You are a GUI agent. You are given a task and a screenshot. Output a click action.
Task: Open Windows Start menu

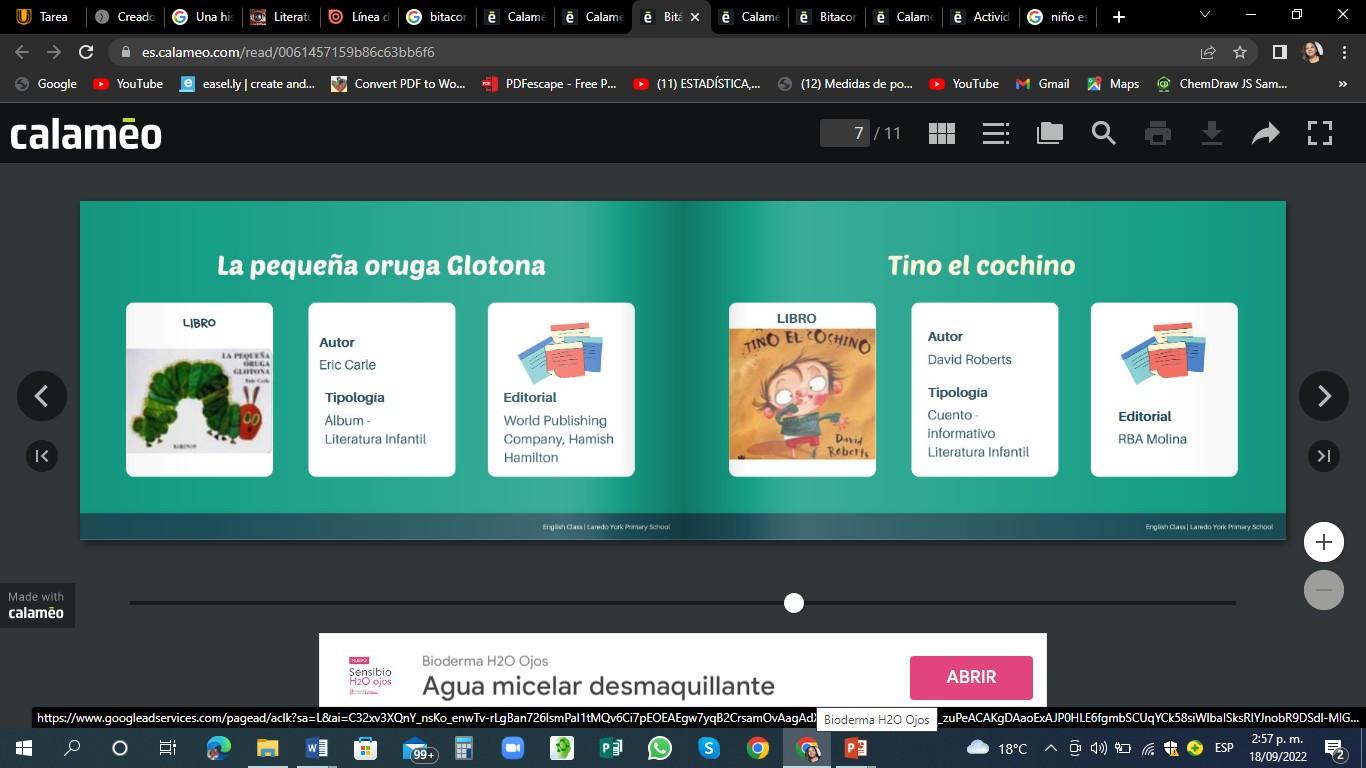coord(23,748)
